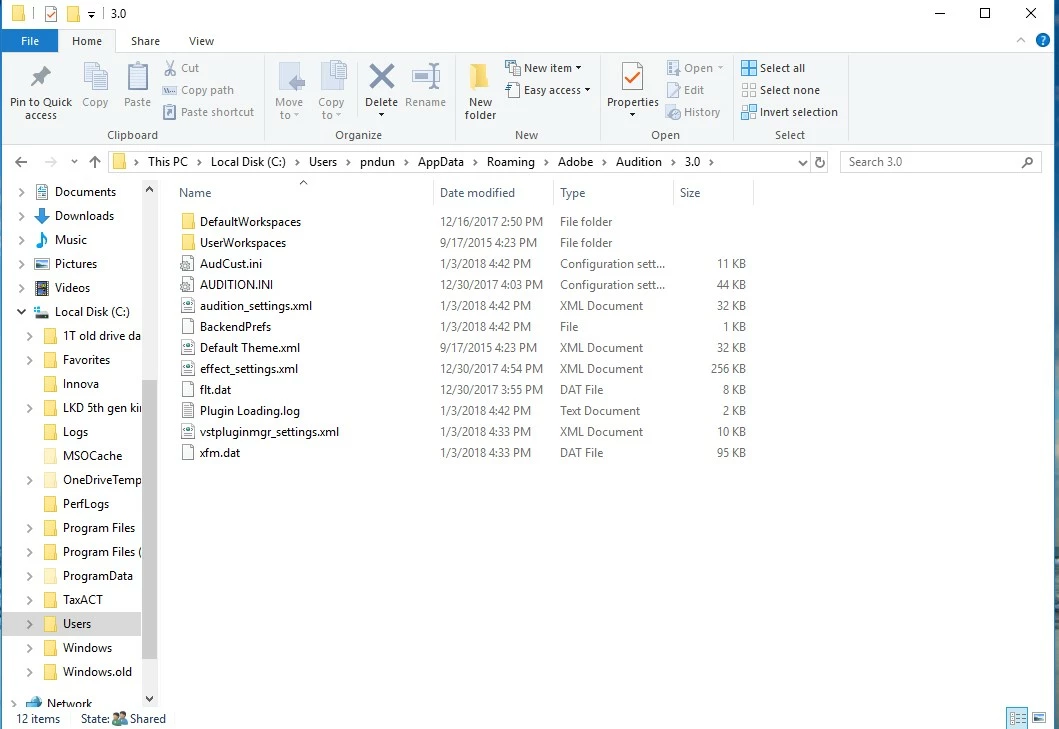Select audition_settings.xml file
This screenshot has width=1059, height=729.
[x=256, y=305]
